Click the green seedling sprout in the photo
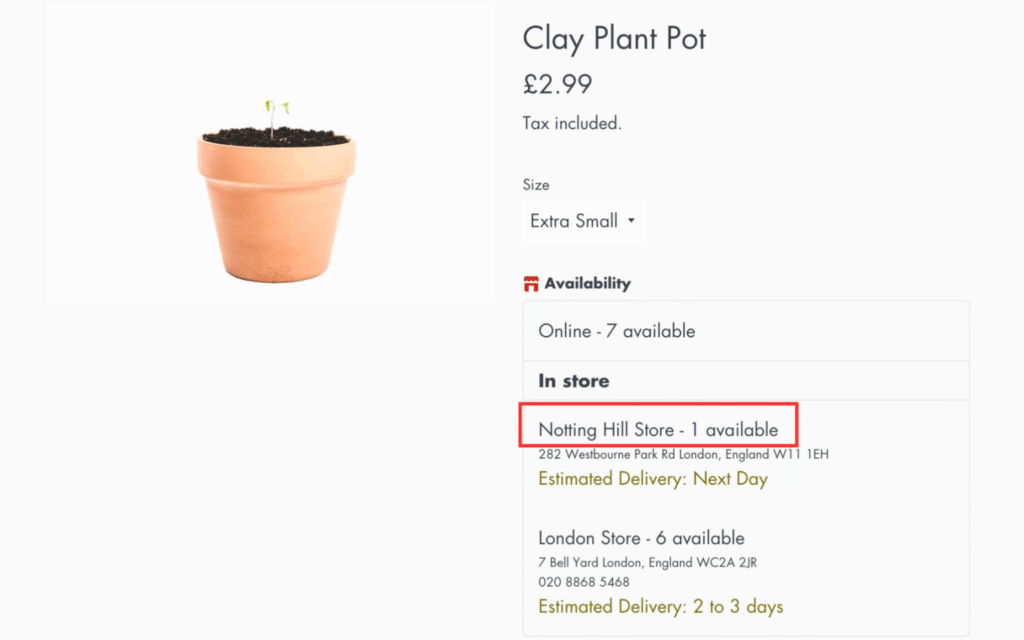The image size is (1024, 640). pyautogui.click(x=275, y=112)
